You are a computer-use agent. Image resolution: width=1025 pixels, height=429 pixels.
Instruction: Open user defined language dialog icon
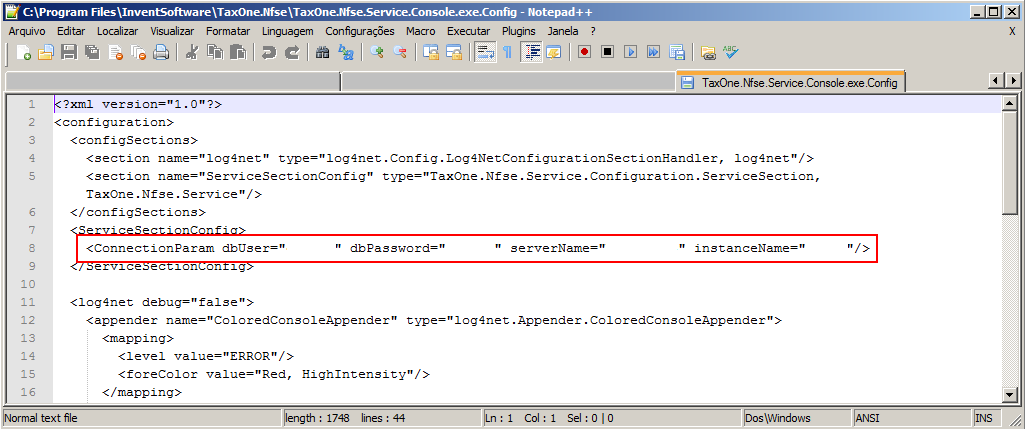[x=554, y=53]
